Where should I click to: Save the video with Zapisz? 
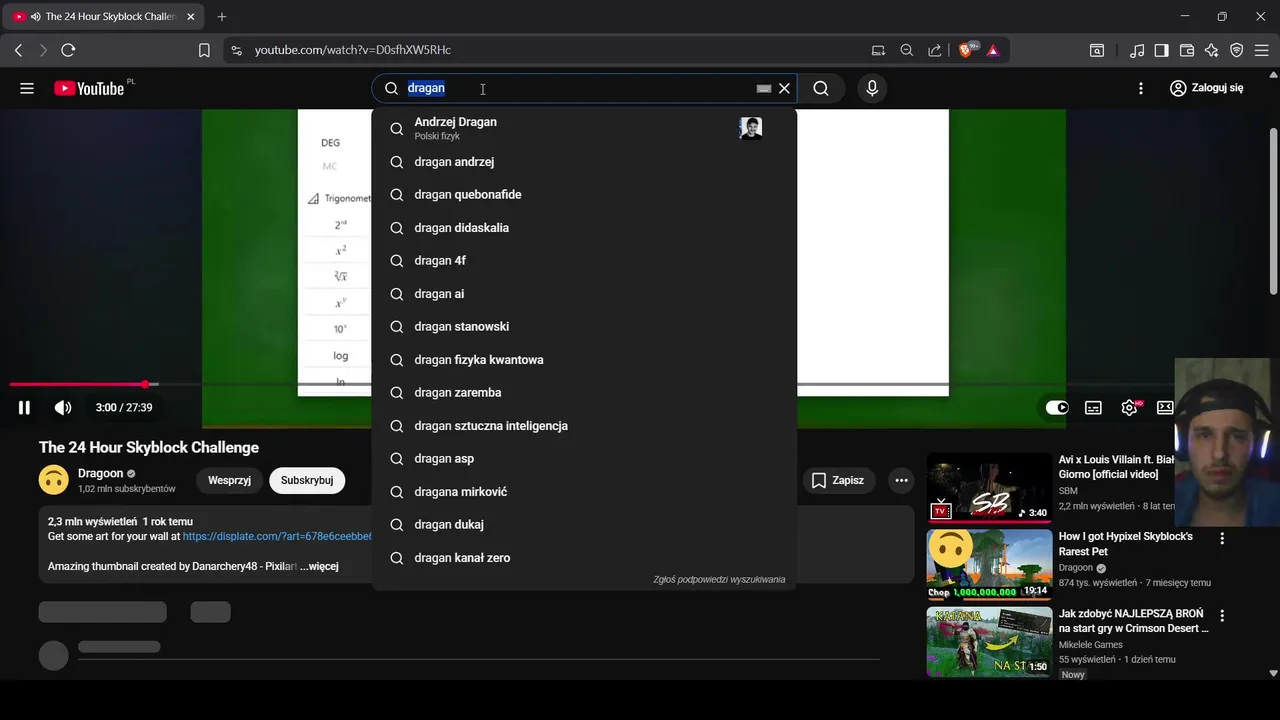click(x=838, y=480)
